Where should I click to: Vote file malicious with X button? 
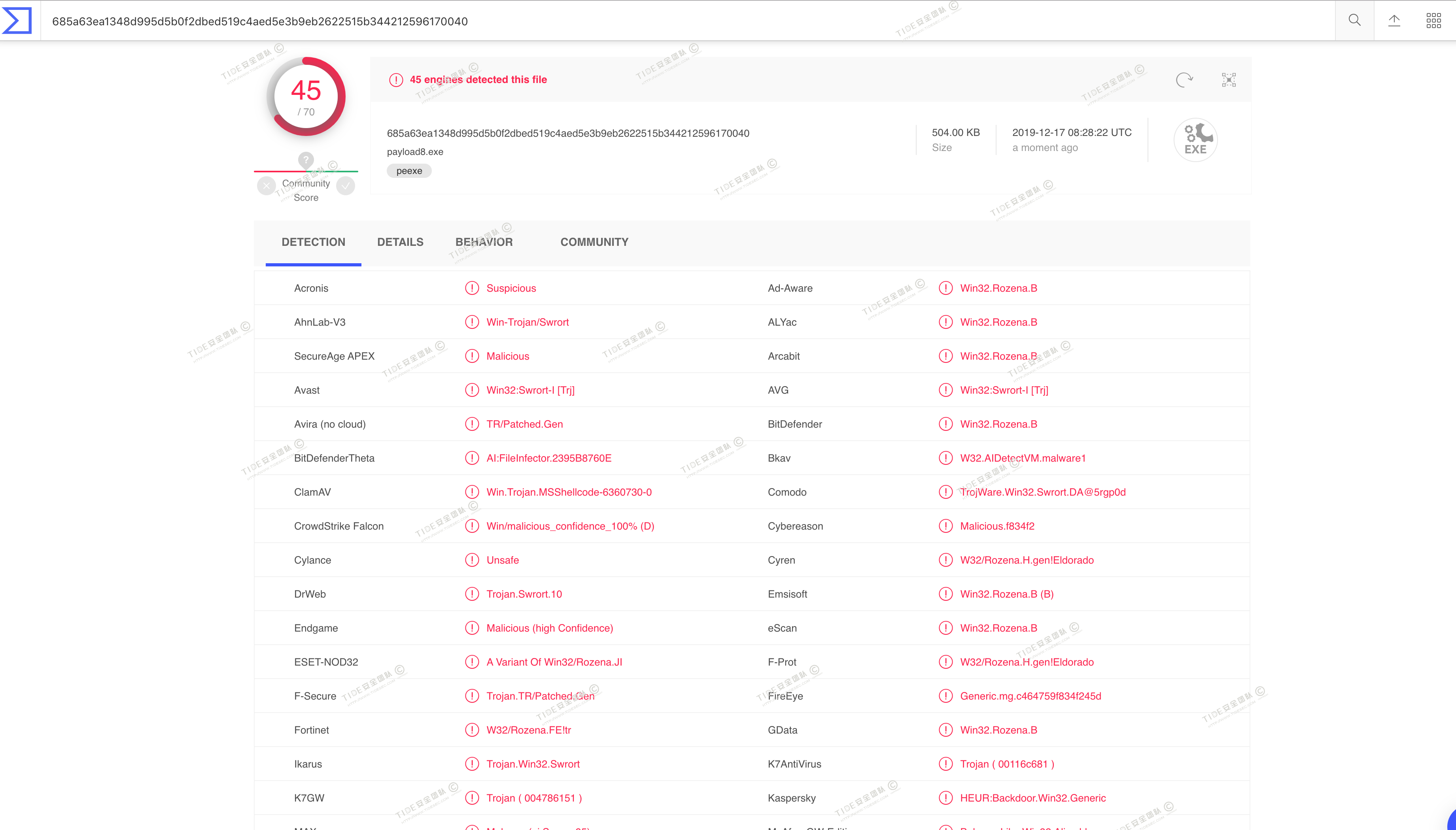click(267, 186)
